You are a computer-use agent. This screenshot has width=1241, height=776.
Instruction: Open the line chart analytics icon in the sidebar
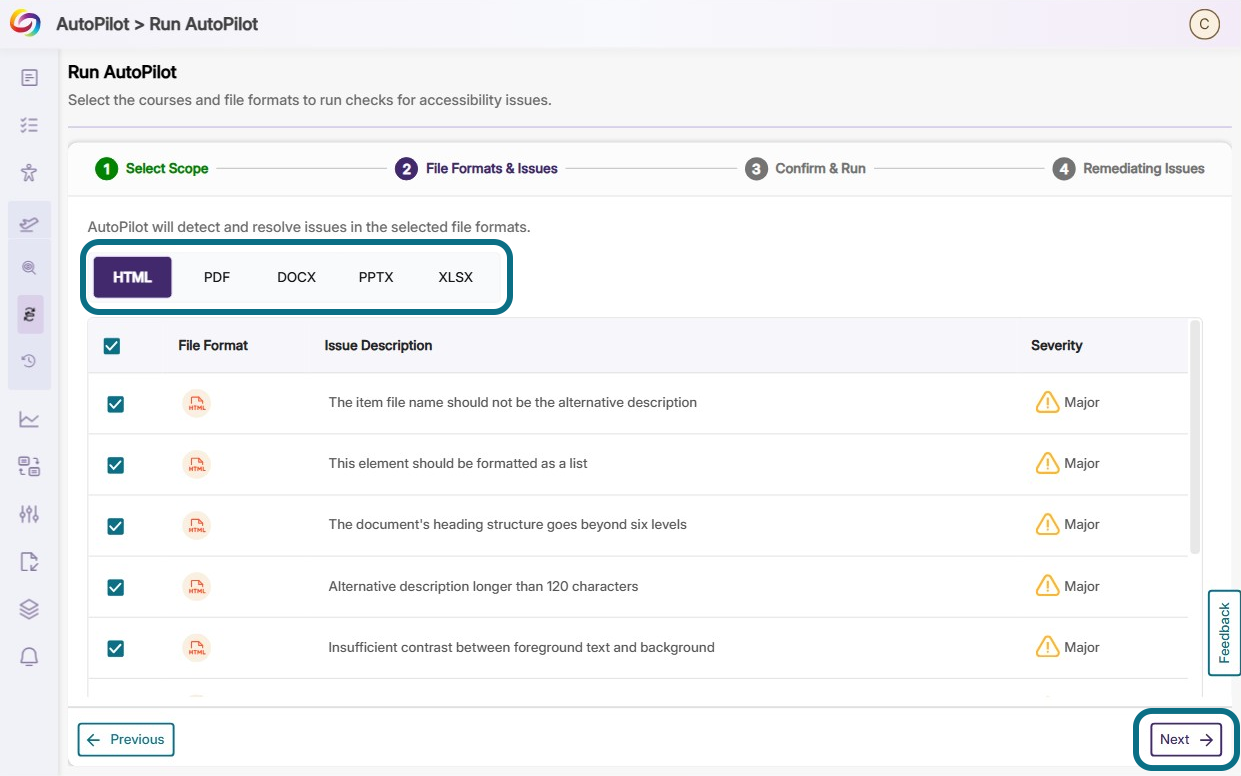point(29,419)
